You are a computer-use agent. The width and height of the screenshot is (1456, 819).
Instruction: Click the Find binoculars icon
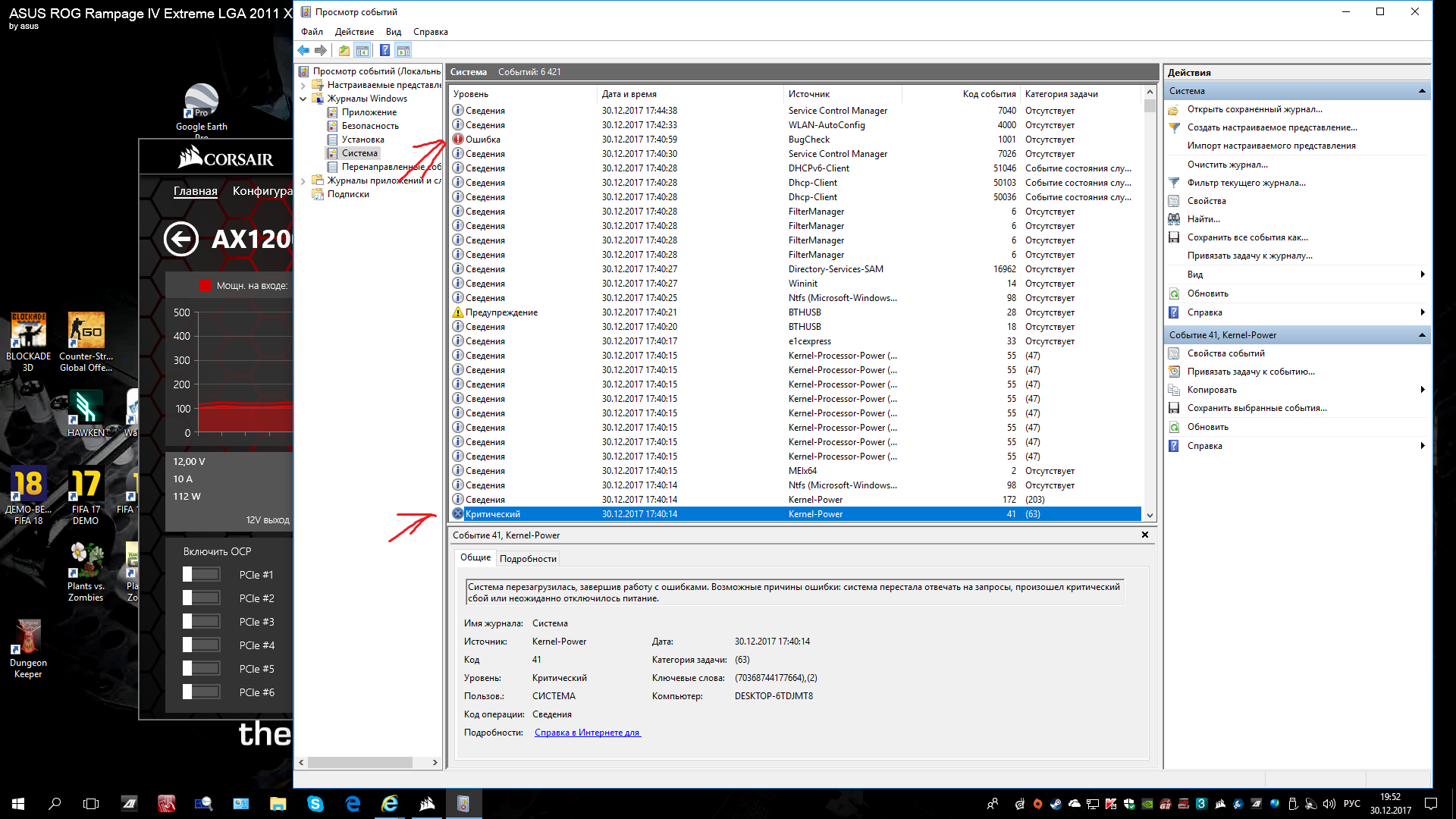point(1174,219)
